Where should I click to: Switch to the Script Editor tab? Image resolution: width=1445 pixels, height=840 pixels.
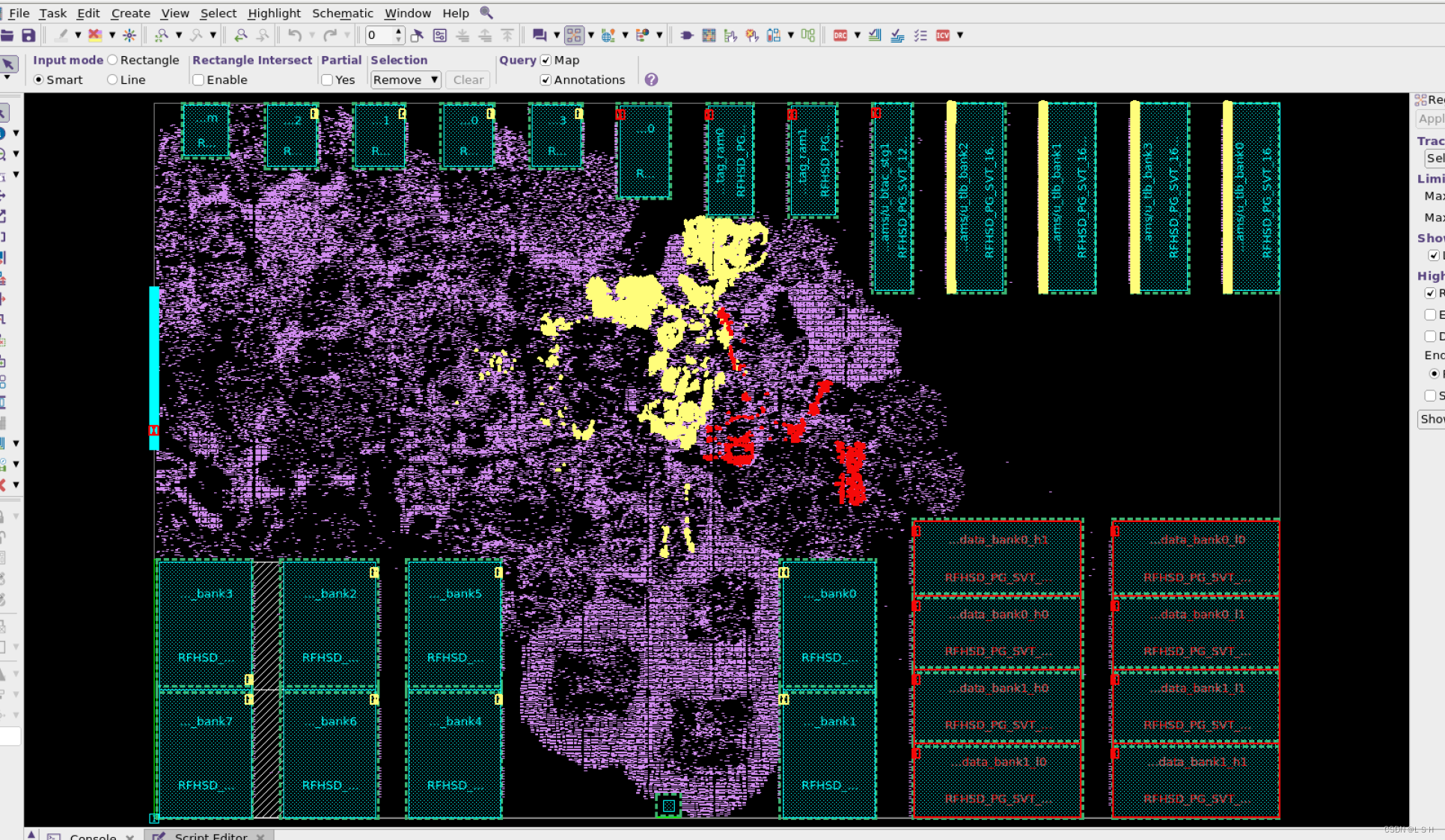click(210, 836)
